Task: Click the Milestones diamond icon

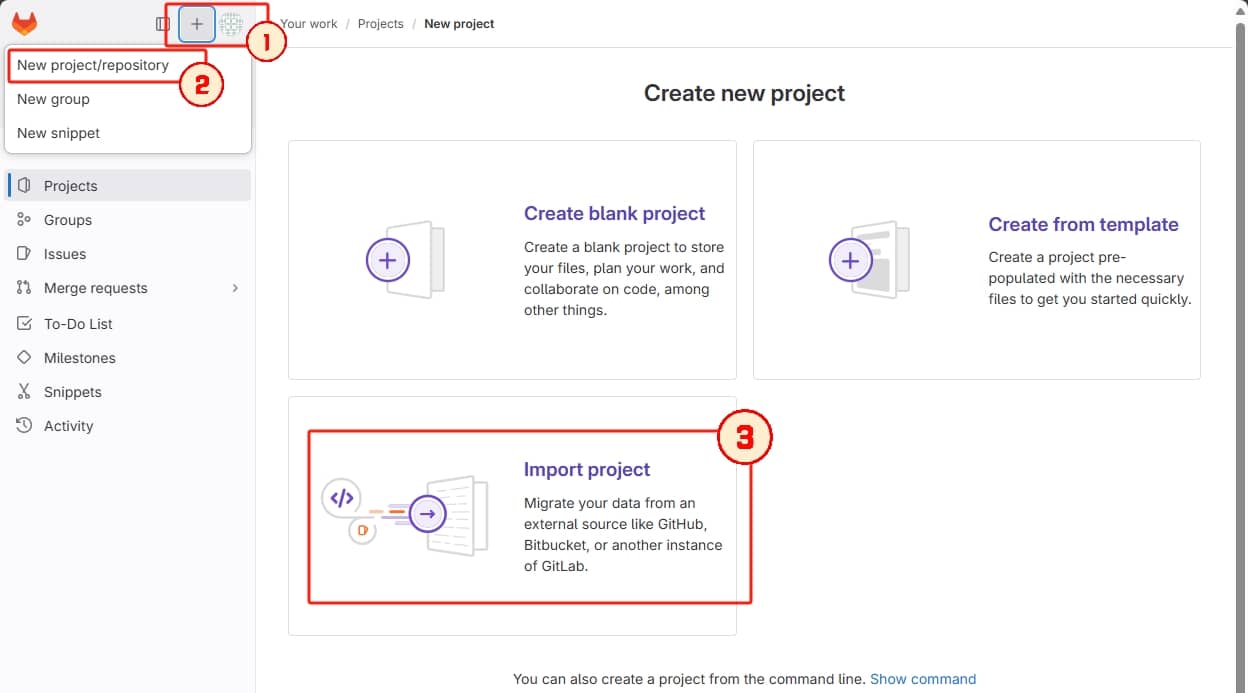Action: (25, 357)
